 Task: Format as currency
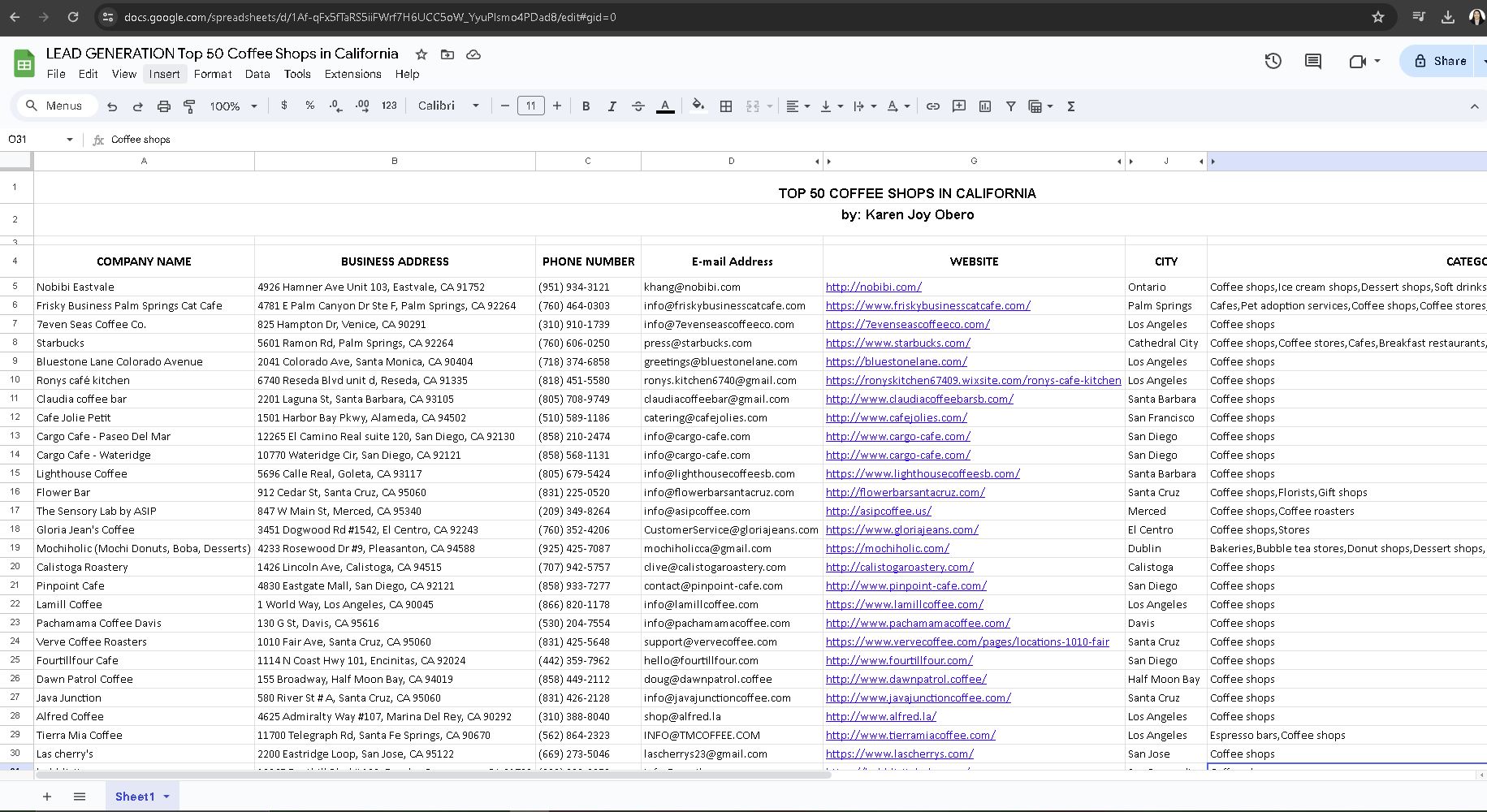coord(283,106)
